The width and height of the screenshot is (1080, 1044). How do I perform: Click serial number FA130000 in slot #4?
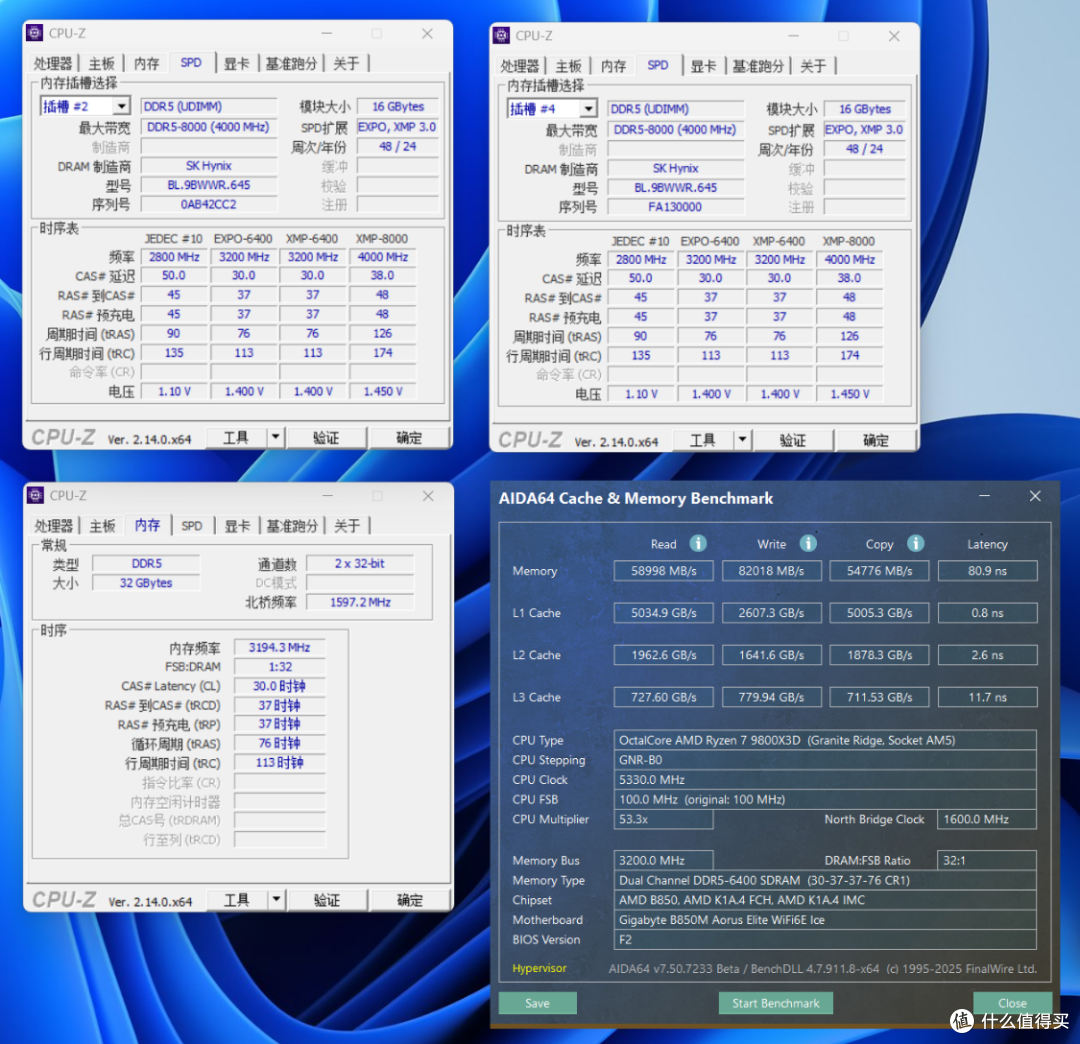pyautogui.click(x=676, y=207)
